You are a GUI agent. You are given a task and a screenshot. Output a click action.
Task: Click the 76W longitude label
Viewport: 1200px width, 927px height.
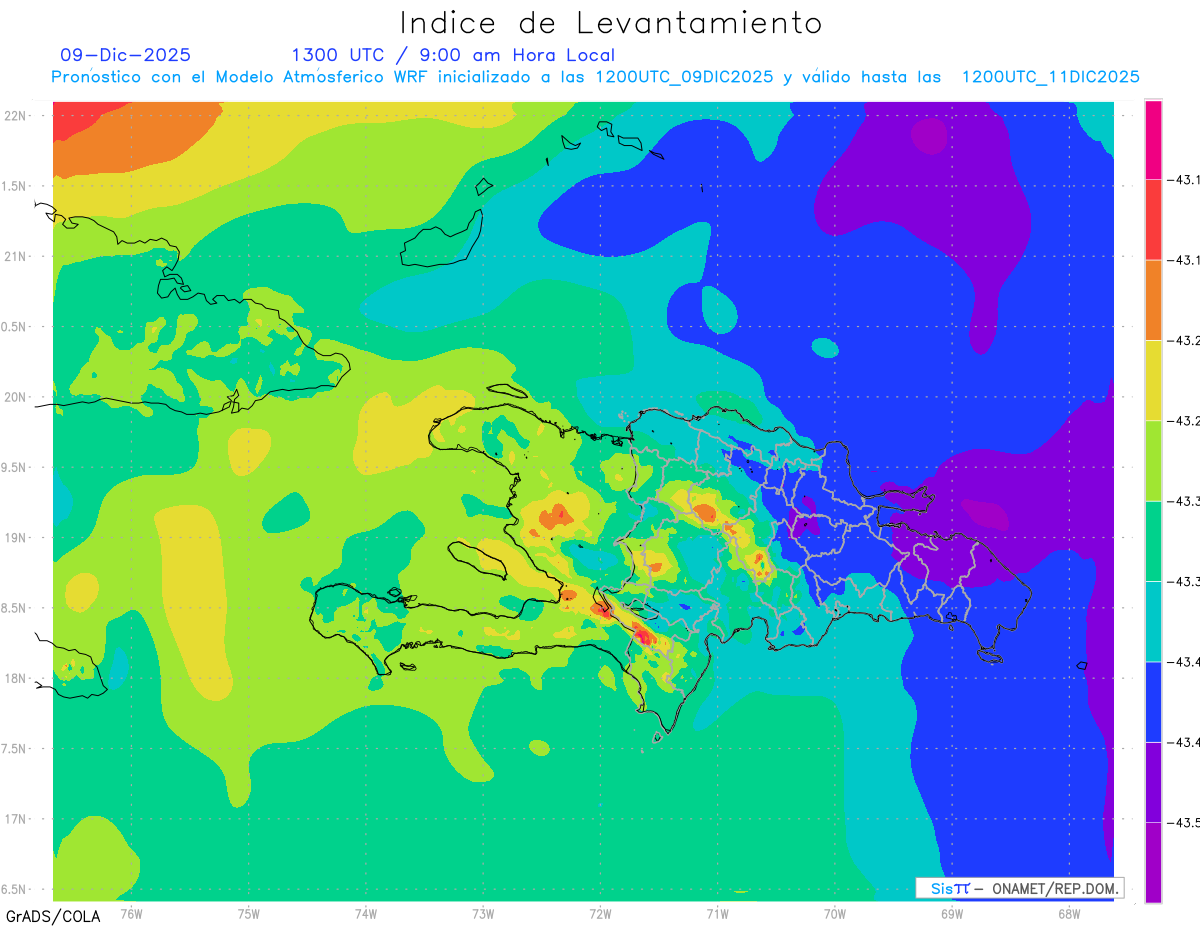[131, 913]
